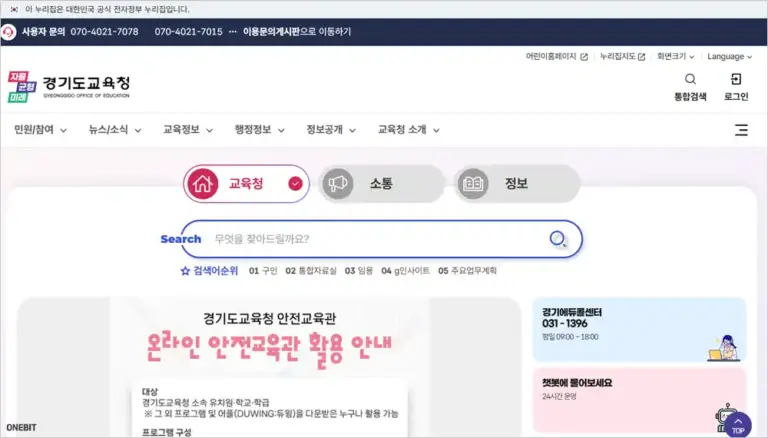Click the book icon in 정보 tab
Viewport: 768px width, 438px height.
473,184
